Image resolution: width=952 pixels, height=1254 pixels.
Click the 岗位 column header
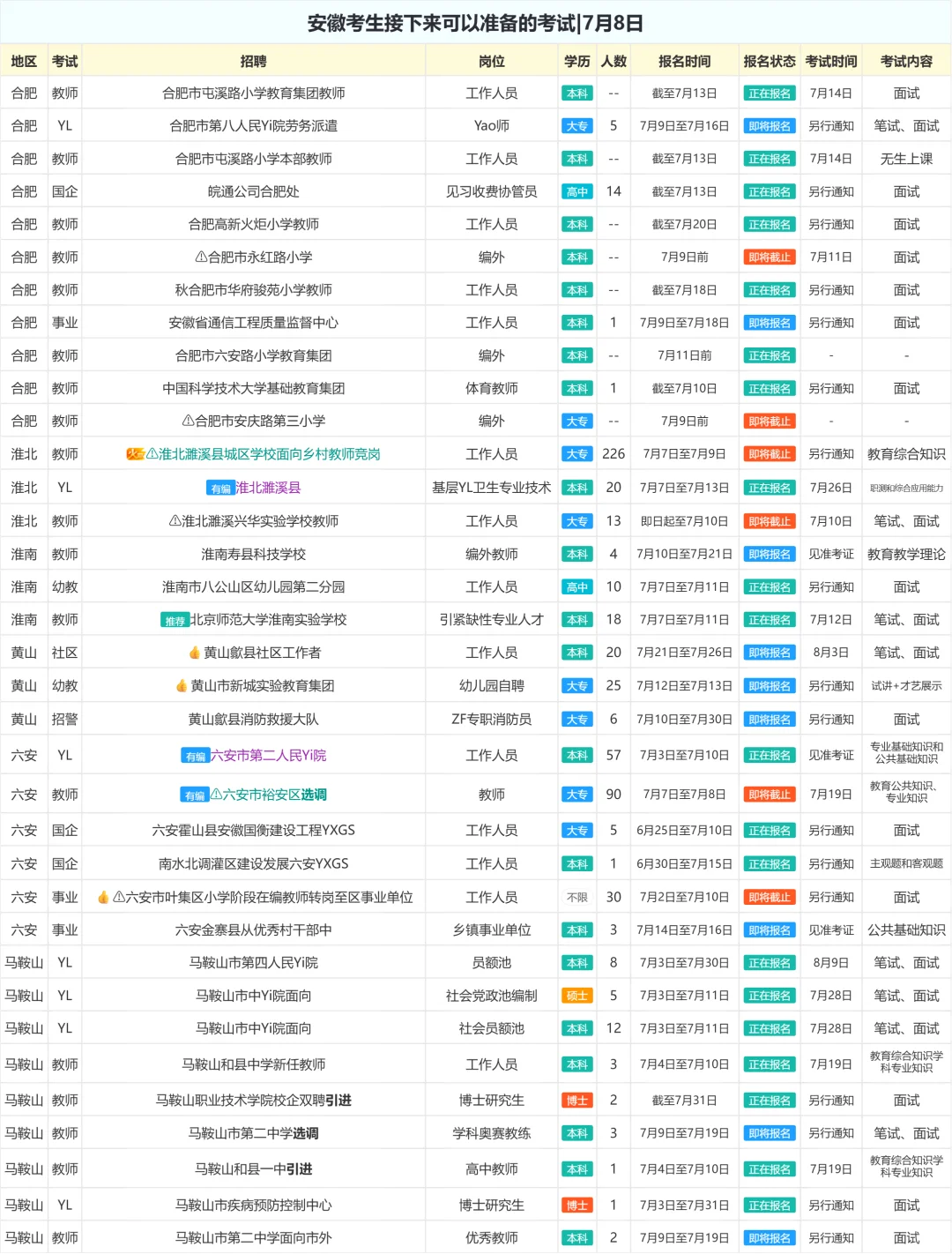coord(492,61)
